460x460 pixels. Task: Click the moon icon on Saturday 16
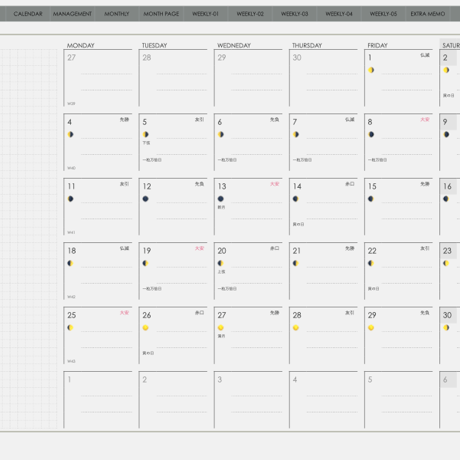click(x=446, y=199)
